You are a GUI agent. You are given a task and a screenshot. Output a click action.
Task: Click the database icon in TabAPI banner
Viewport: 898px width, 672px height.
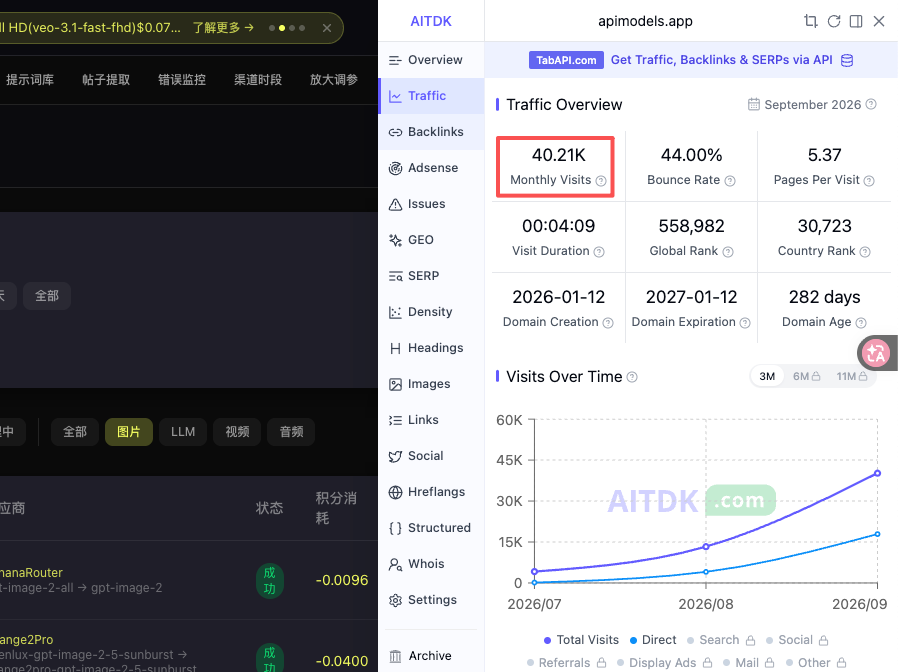click(x=847, y=60)
